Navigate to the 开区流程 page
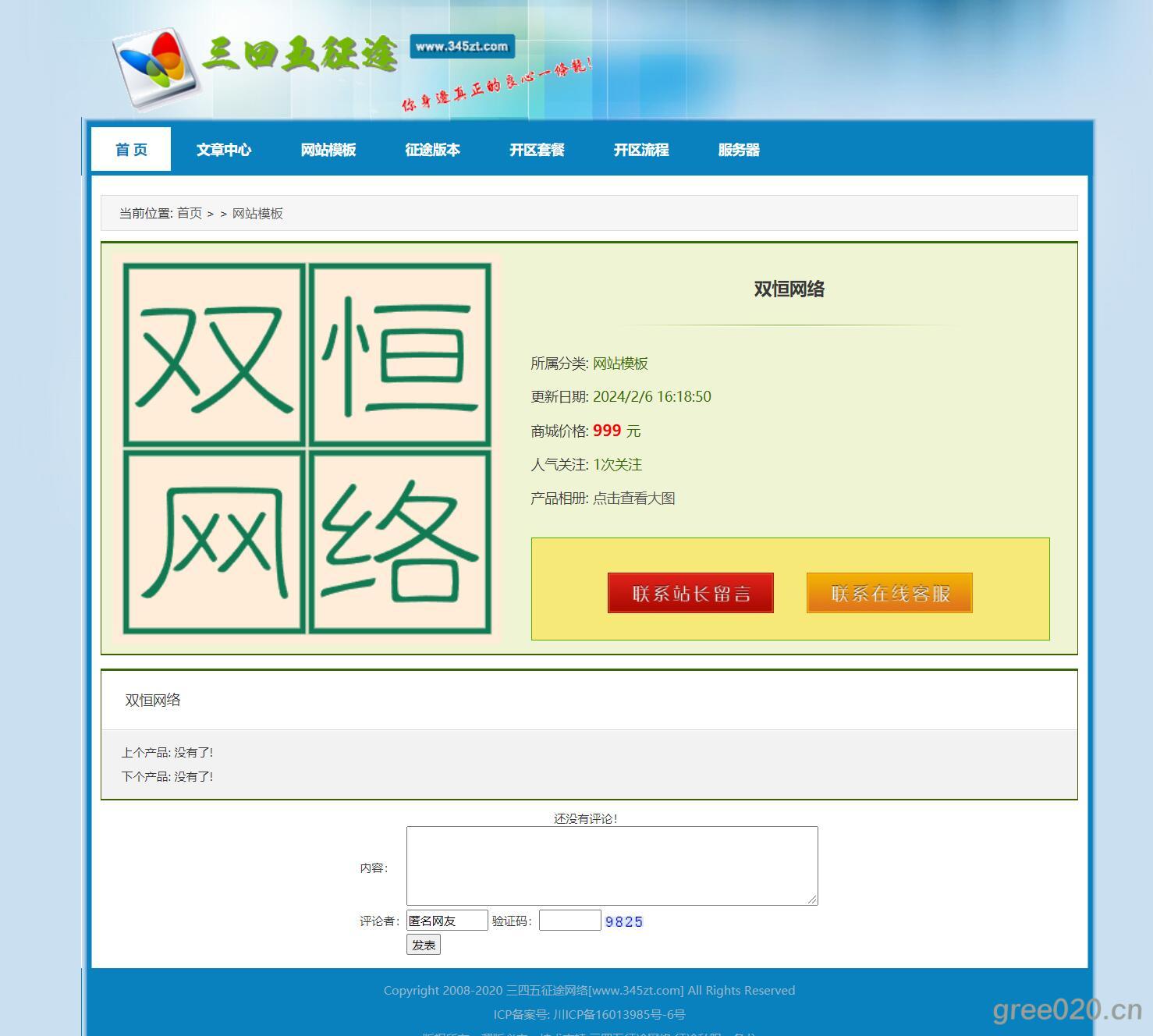1153x1036 pixels. coord(640,150)
